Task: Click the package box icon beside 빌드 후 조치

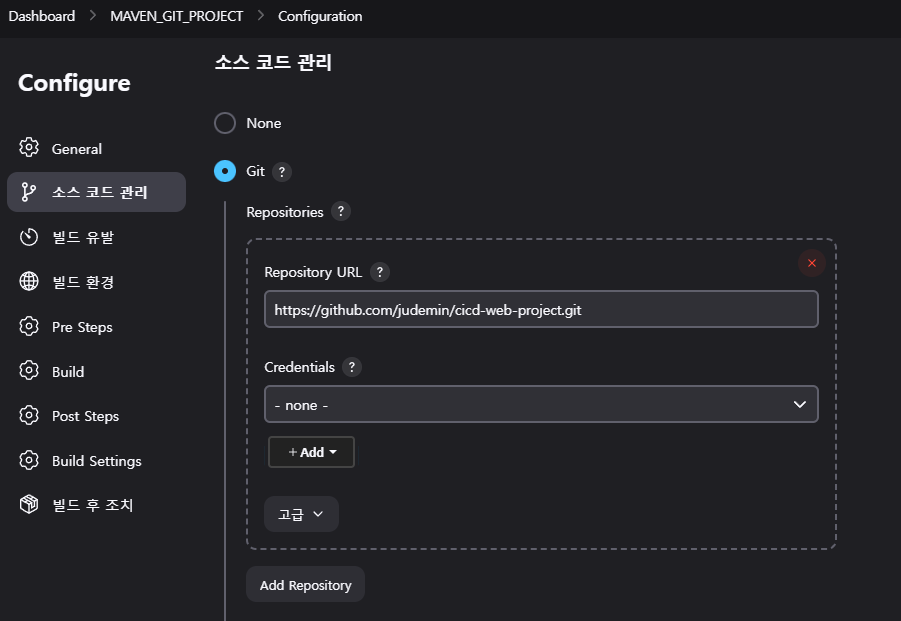Action: (x=29, y=504)
